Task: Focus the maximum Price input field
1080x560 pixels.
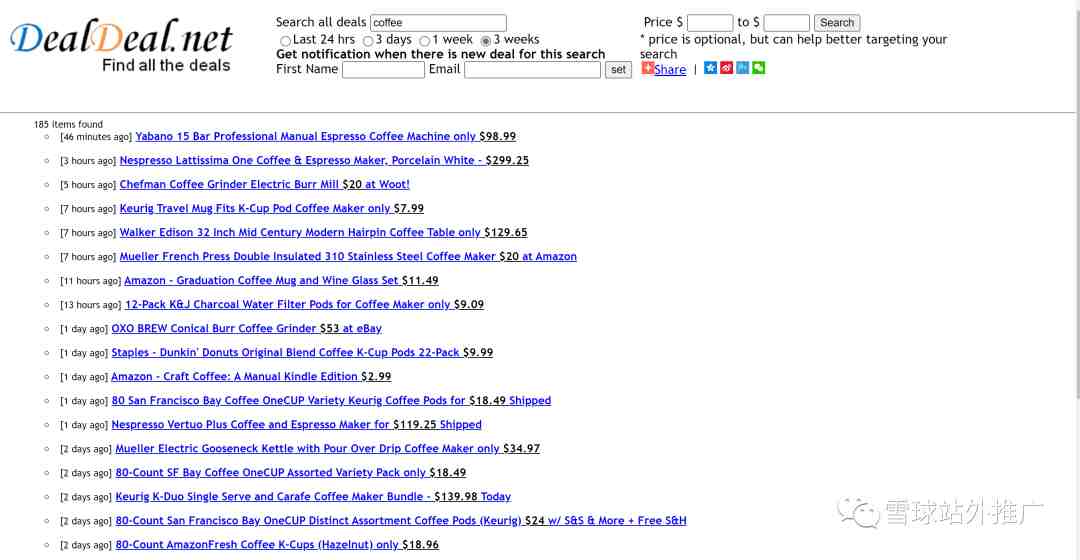Action: pos(787,23)
